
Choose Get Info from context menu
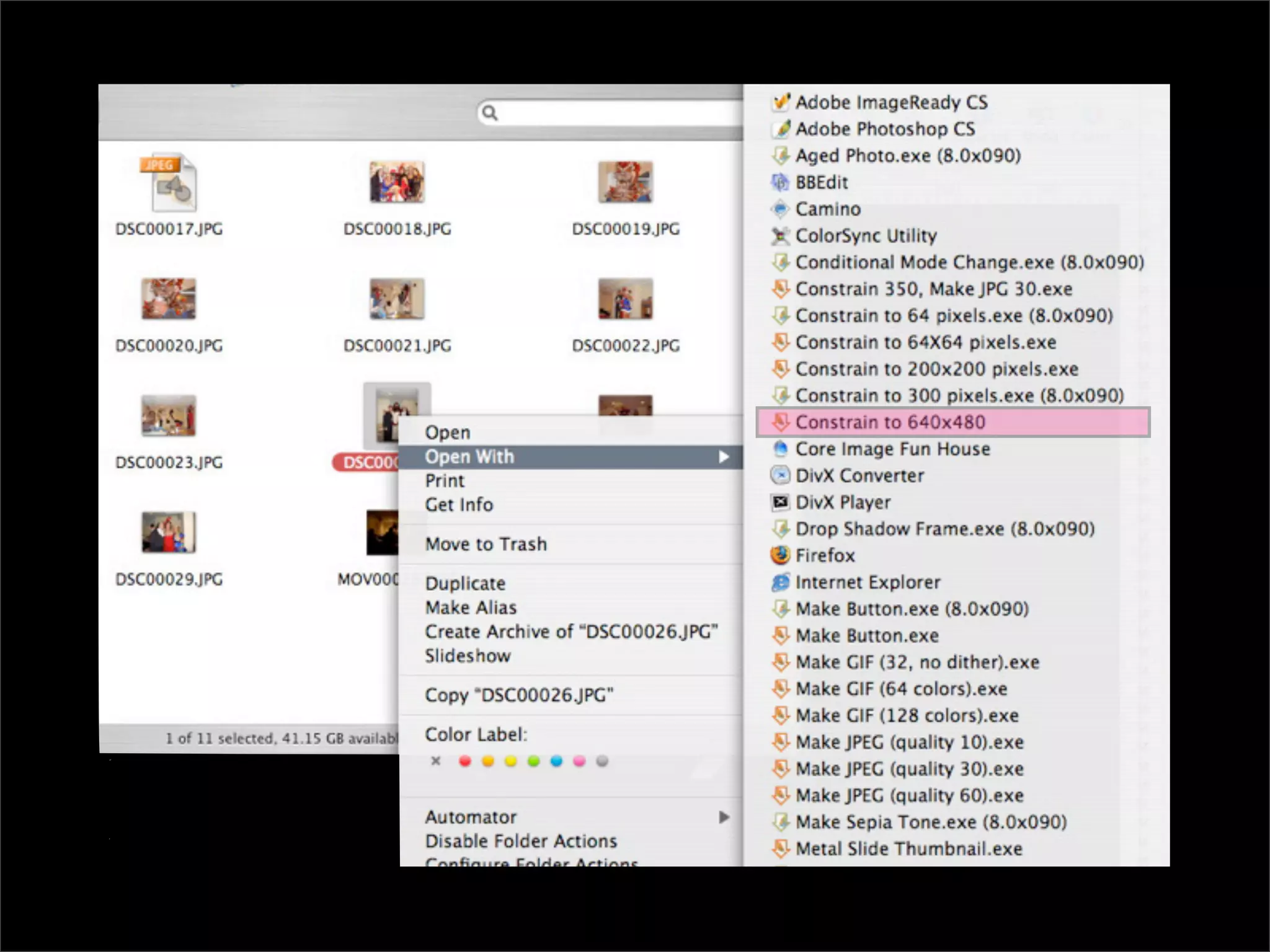tap(459, 505)
